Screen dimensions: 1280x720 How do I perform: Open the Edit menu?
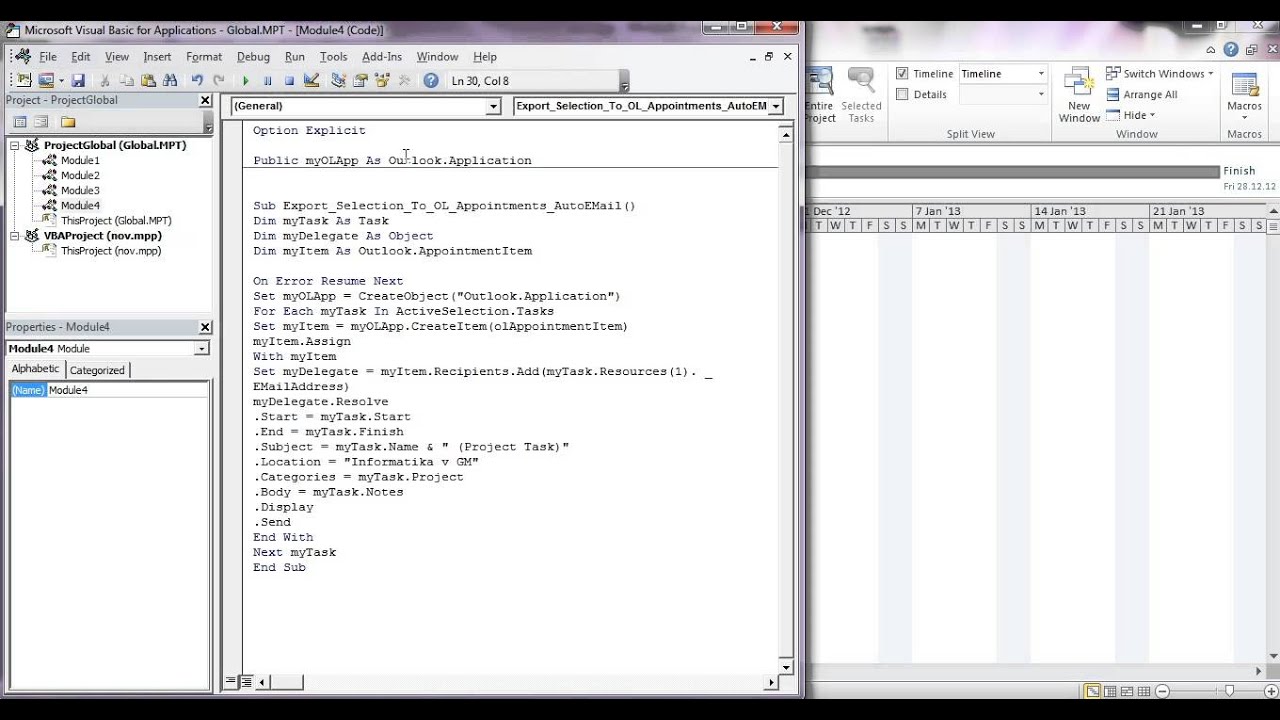(81, 57)
